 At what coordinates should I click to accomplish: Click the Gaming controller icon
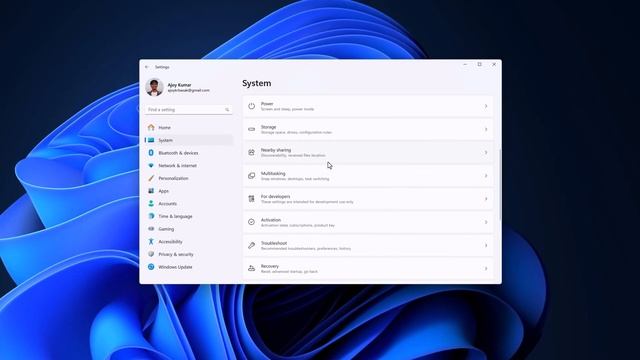click(151, 229)
